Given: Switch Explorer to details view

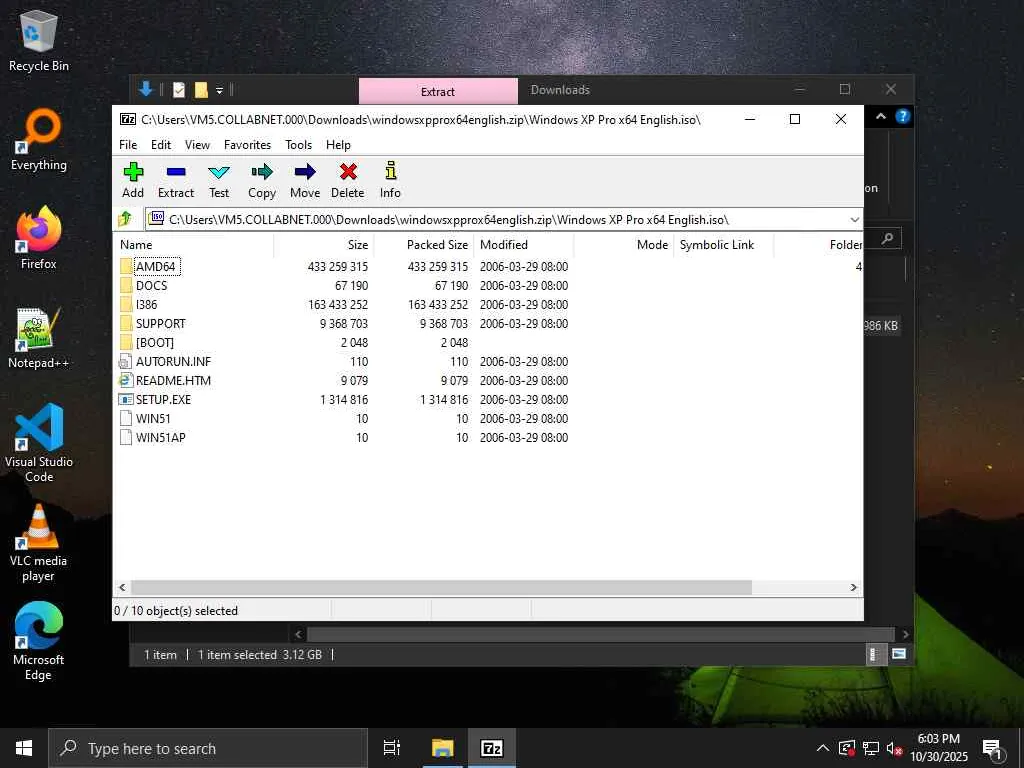Looking at the screenshot, I should (875, 654).
